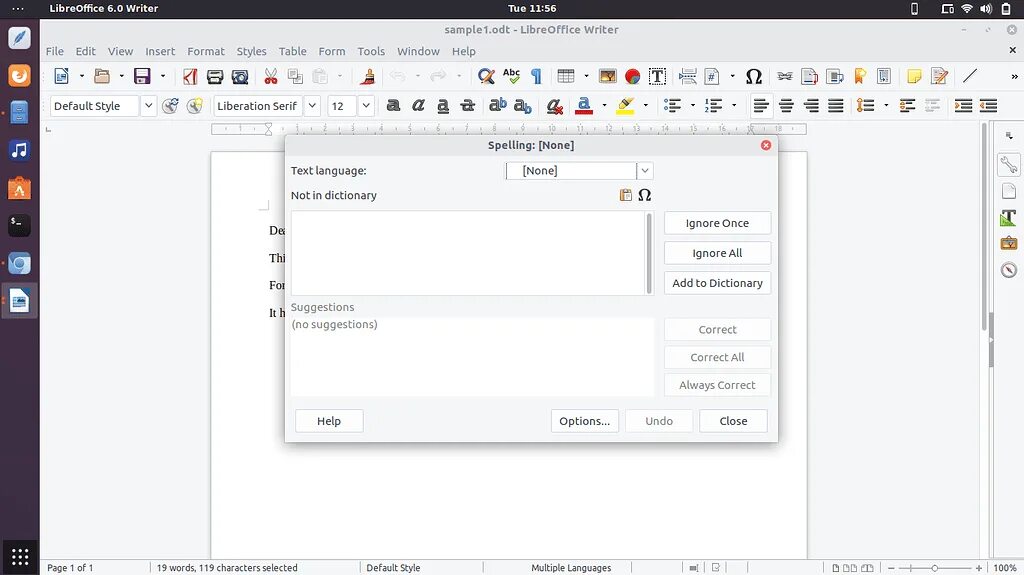Open the Tools menu
The image size is (1024, 575).
tap(371, 51)
